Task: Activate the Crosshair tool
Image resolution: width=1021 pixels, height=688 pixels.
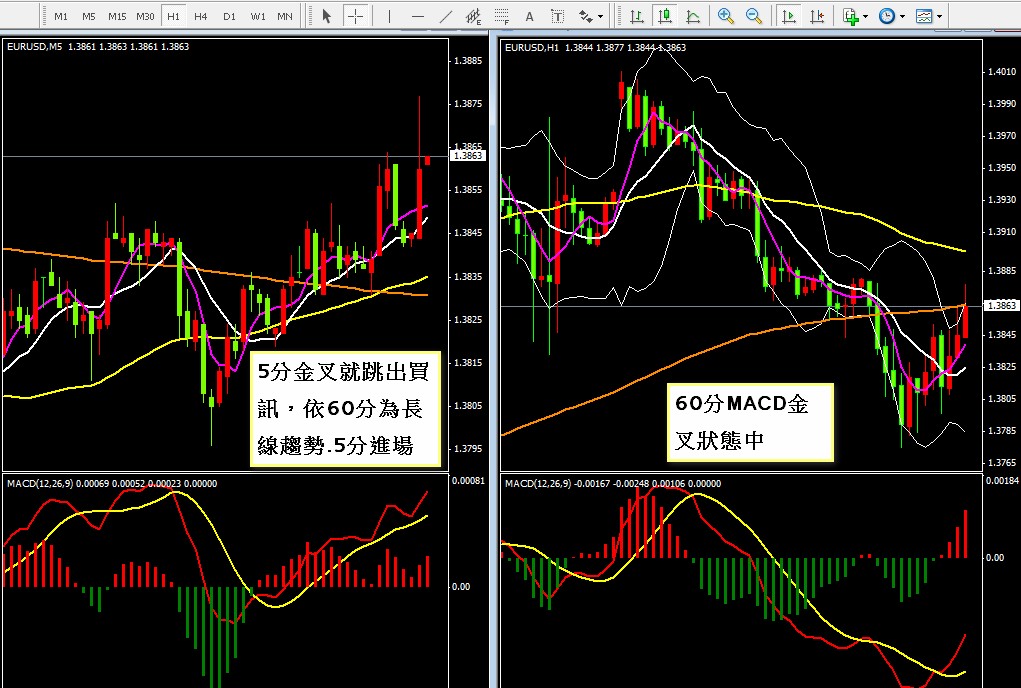Action: click(x=356, y=16)
